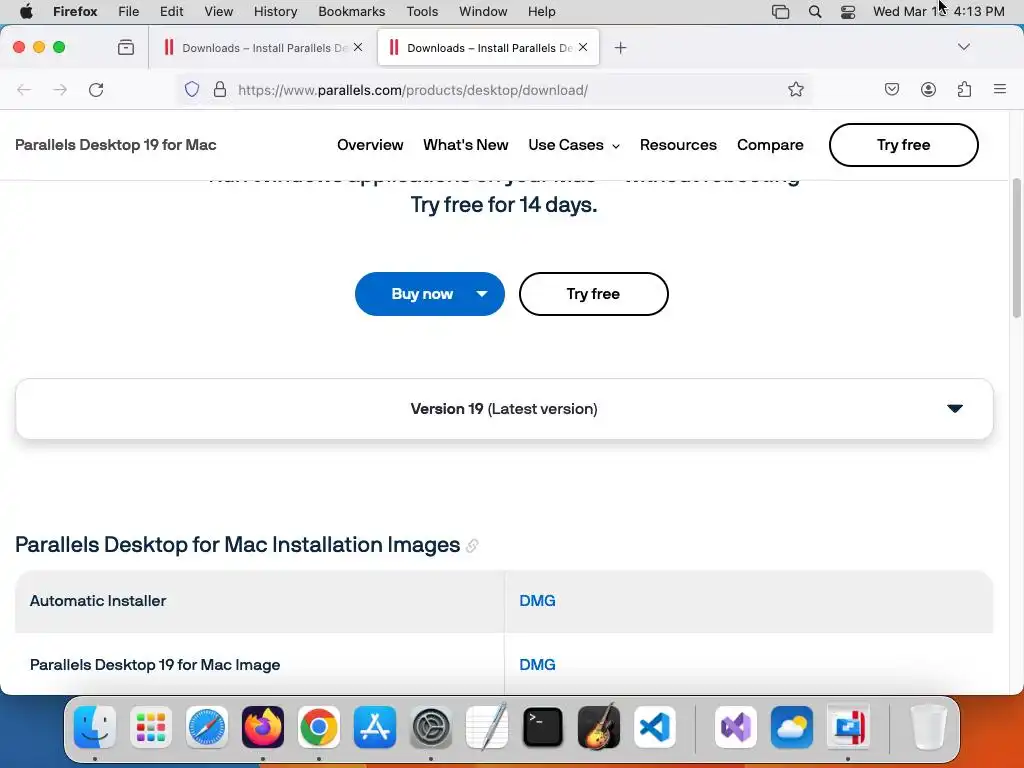This screenshot has height=768, width=1024.
Task: Close the second Downloads tab
Action: 583,47
